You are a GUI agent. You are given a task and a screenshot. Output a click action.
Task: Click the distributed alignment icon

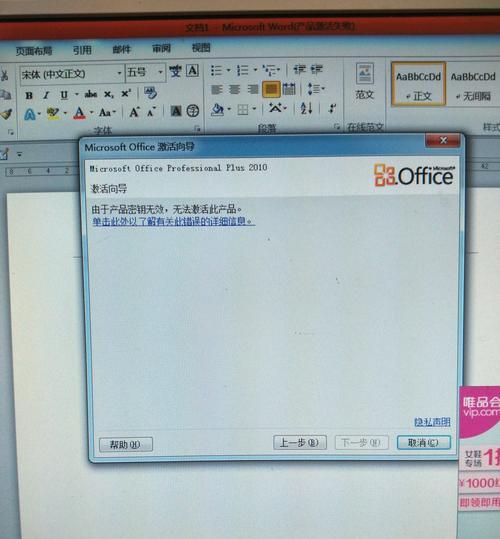point(289,89)
